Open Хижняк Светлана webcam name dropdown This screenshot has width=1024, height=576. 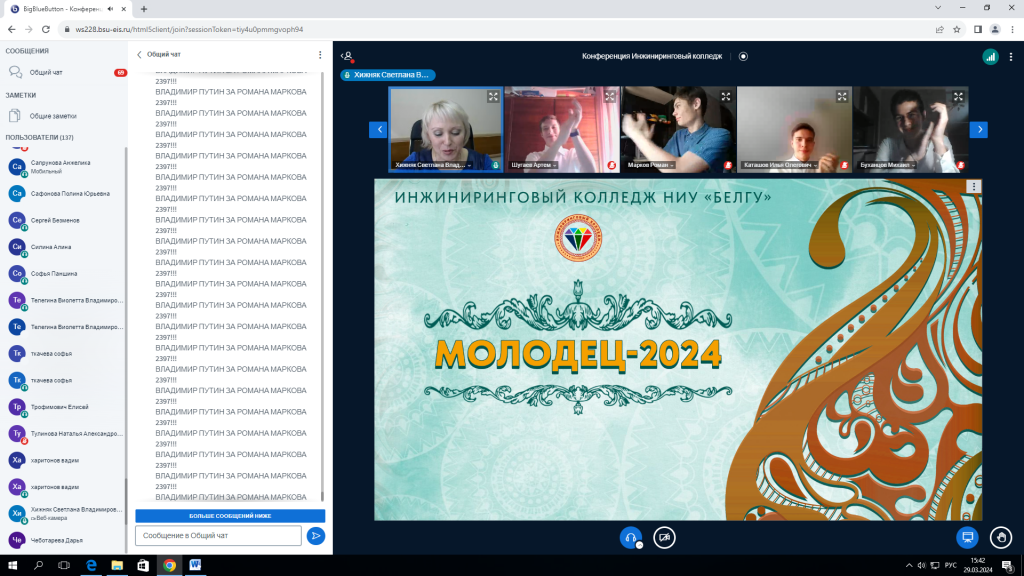coord(432,165)
